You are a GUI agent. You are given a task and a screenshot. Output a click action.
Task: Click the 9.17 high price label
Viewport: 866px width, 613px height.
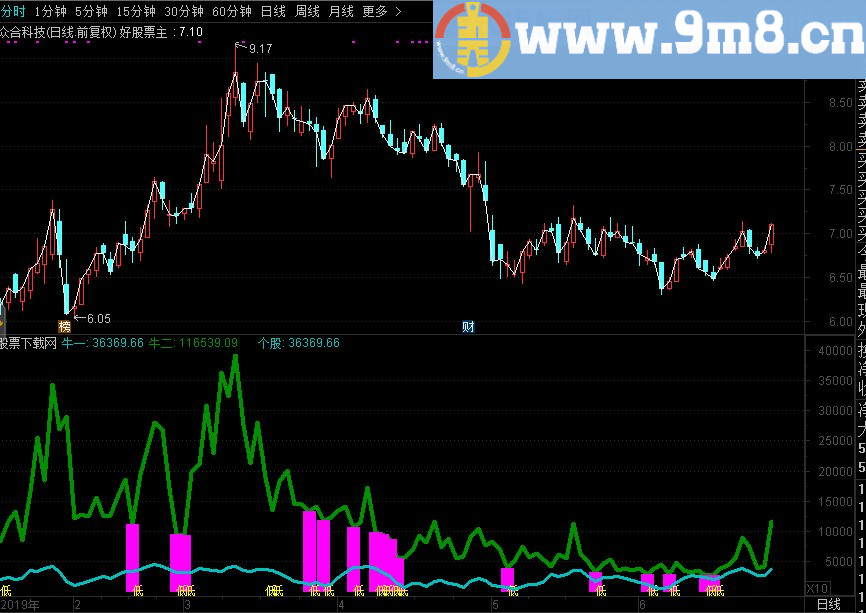261,49
